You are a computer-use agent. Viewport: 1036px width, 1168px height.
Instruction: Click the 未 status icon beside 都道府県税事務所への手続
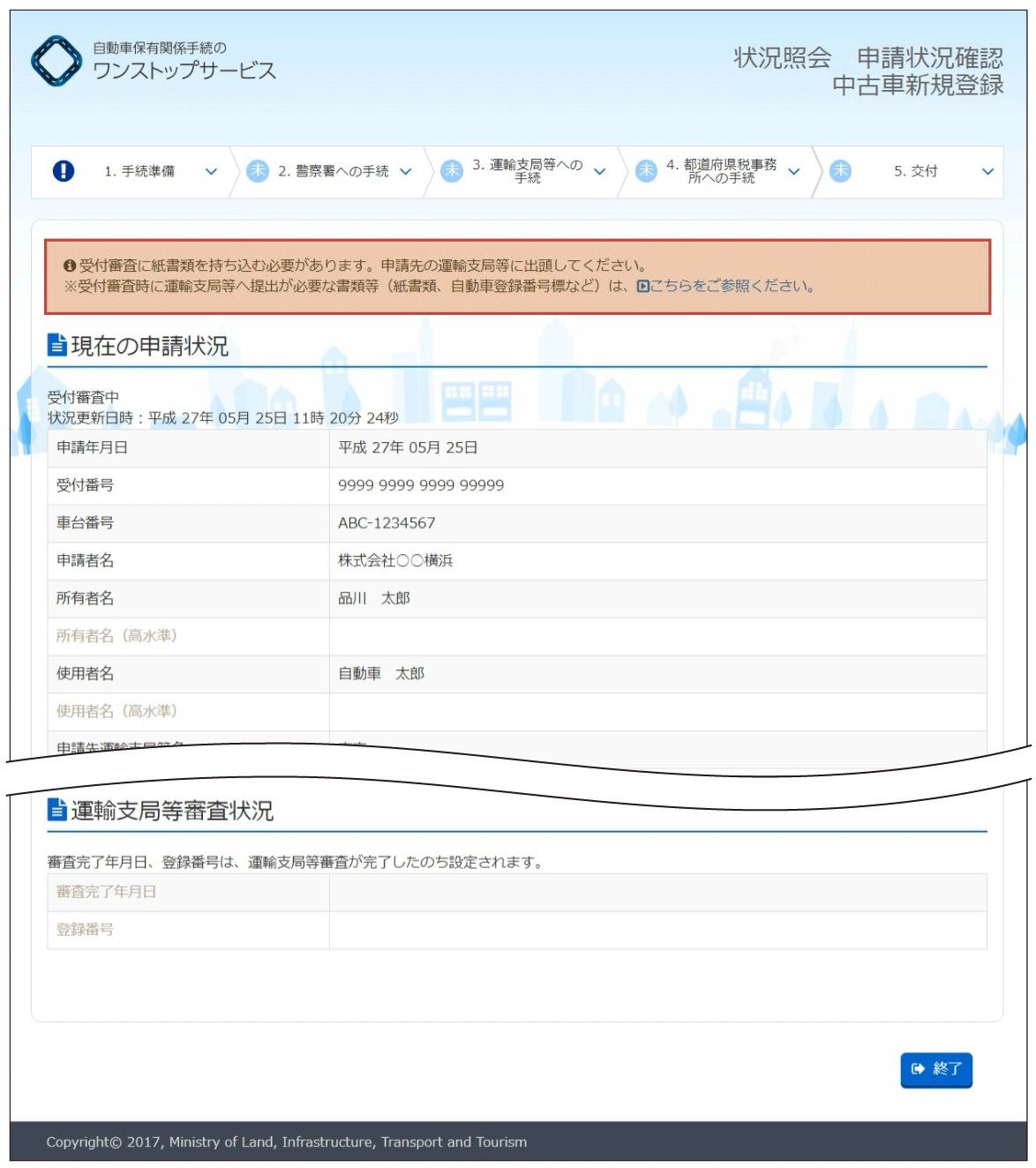click(x=646, y=171)
